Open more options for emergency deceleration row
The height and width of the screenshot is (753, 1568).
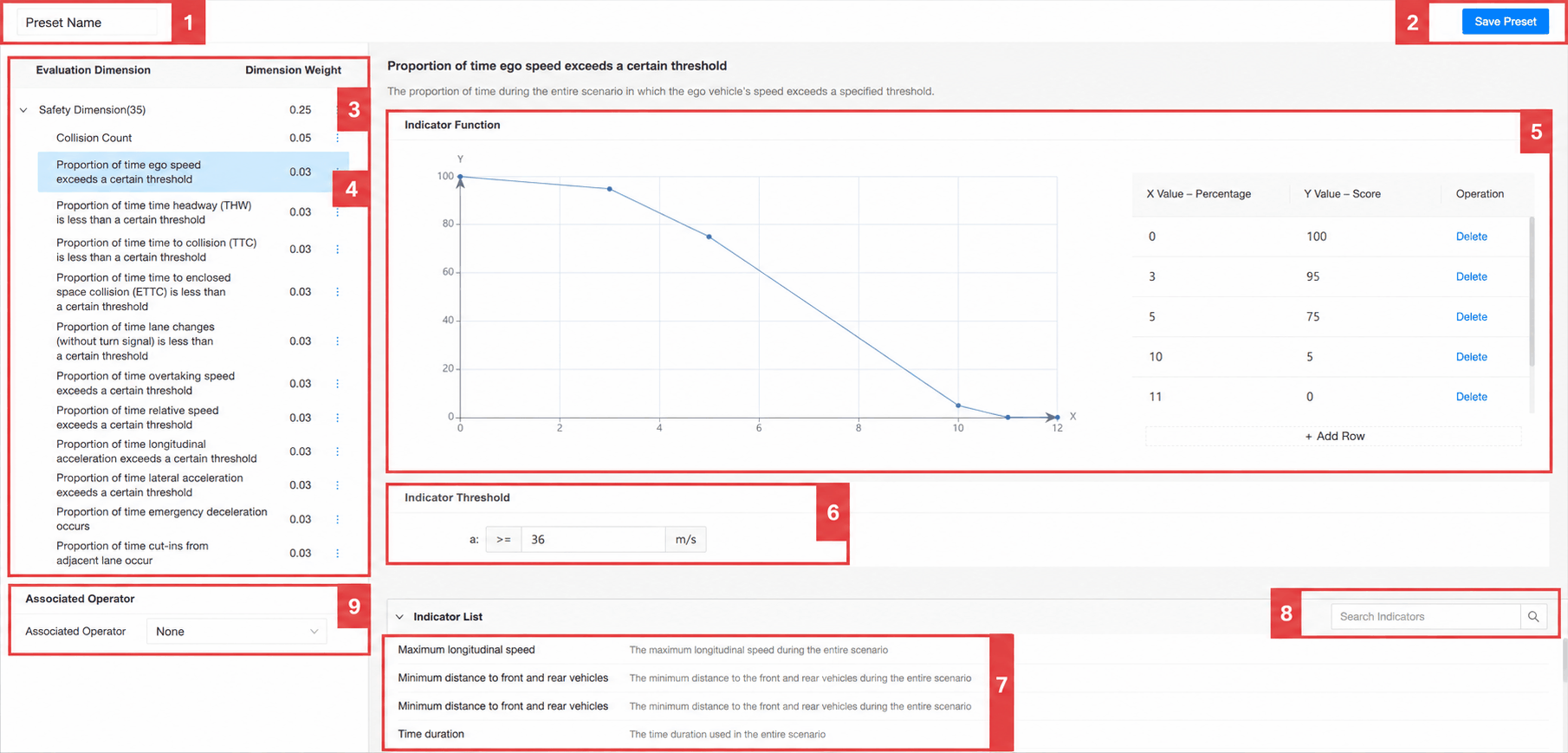point(338,519)
